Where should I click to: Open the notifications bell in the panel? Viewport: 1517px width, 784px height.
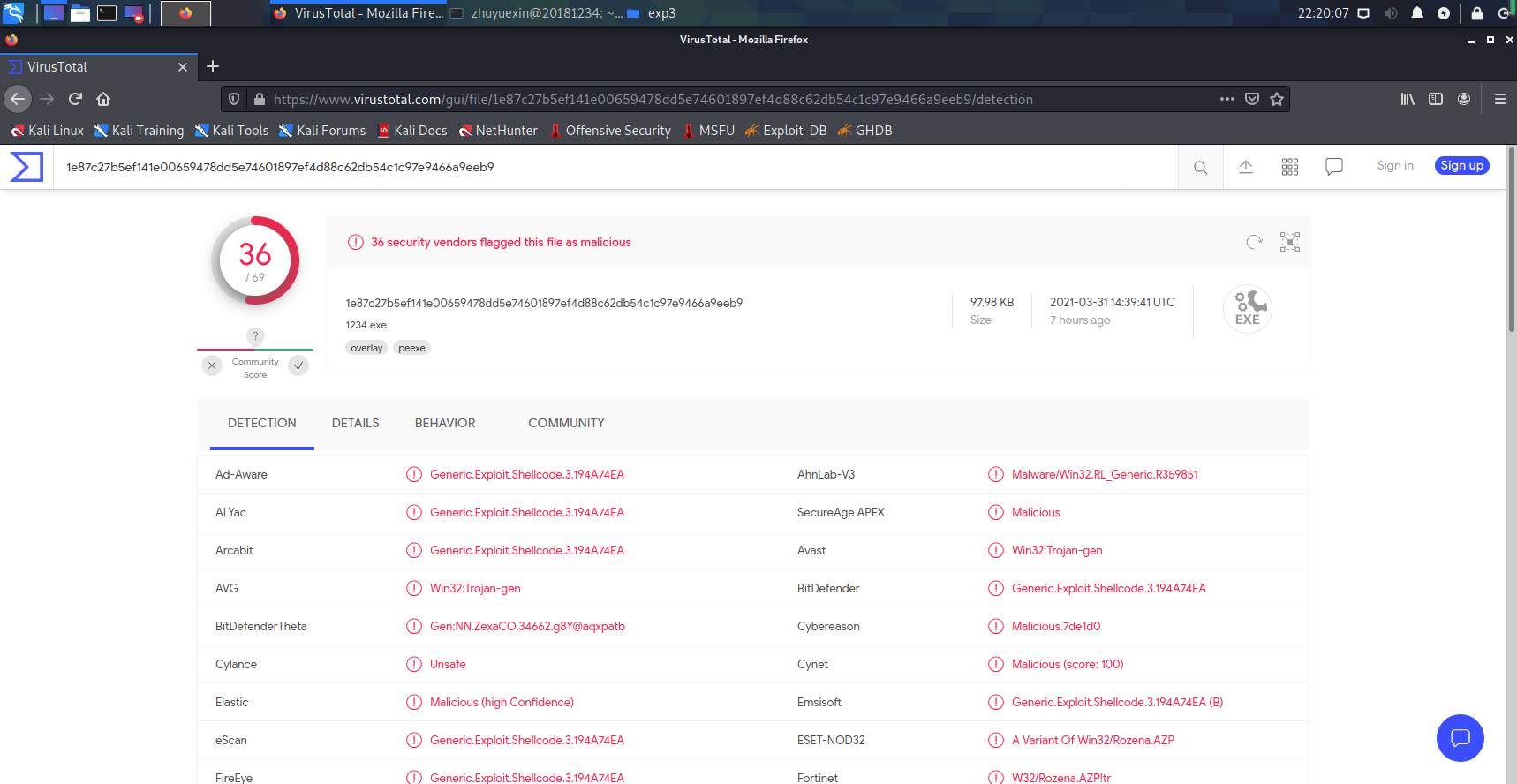pyautogui.click(x=1417, y=13)
